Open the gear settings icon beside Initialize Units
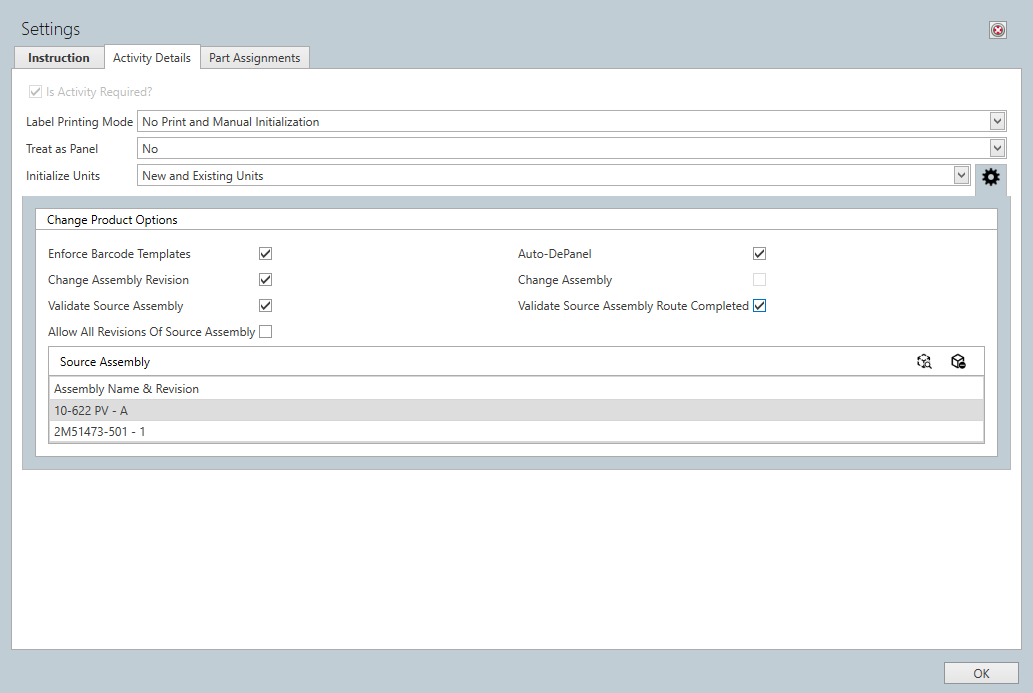The width and height of the screenshot is (1033, 693). click(x=990, y=177)
